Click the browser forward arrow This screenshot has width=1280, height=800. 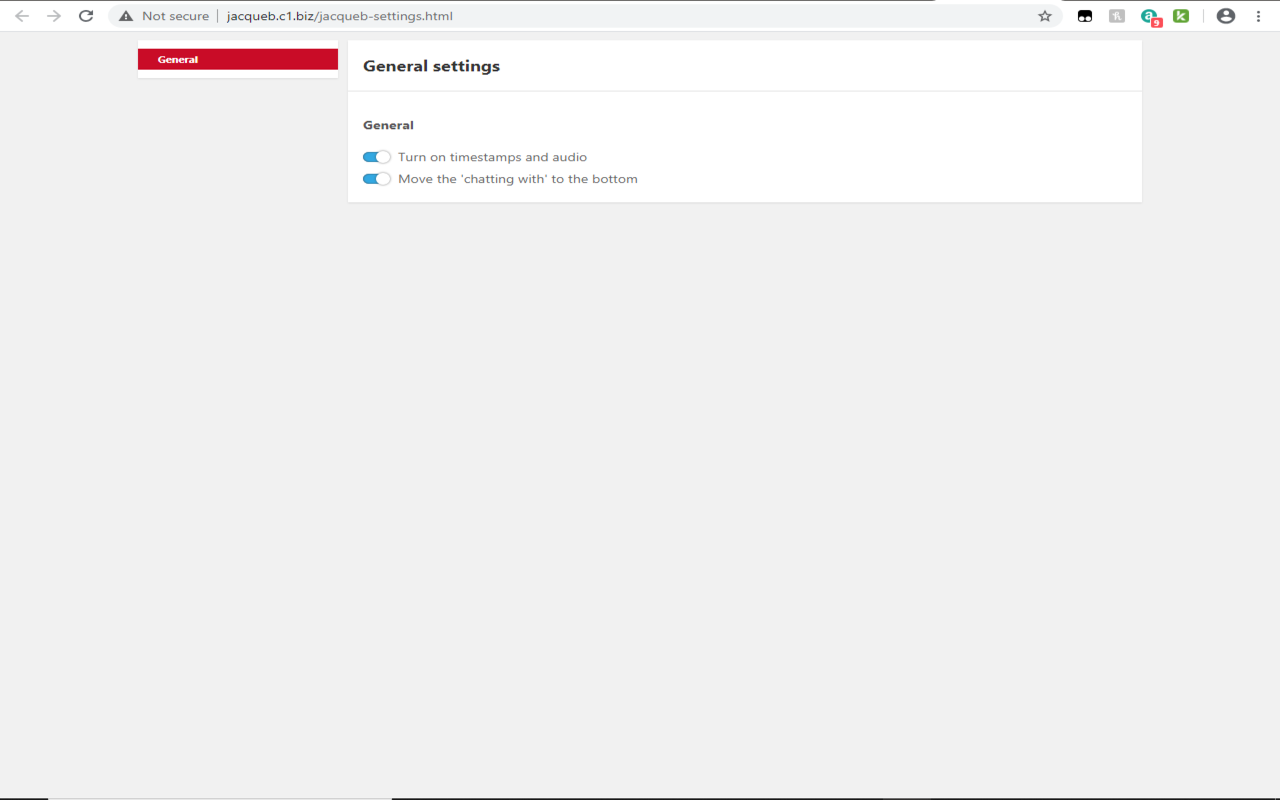pyautogui.click(x=54, y=16)
